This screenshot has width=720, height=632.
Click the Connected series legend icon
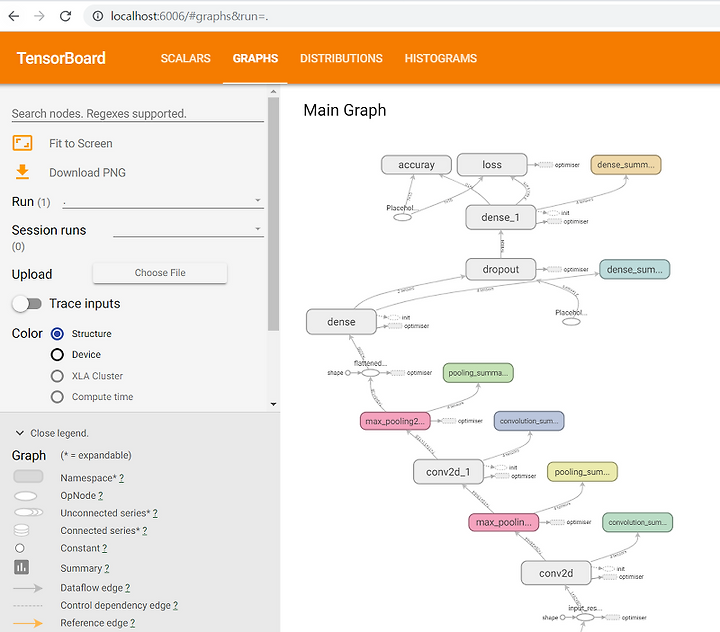pos(22,530)
